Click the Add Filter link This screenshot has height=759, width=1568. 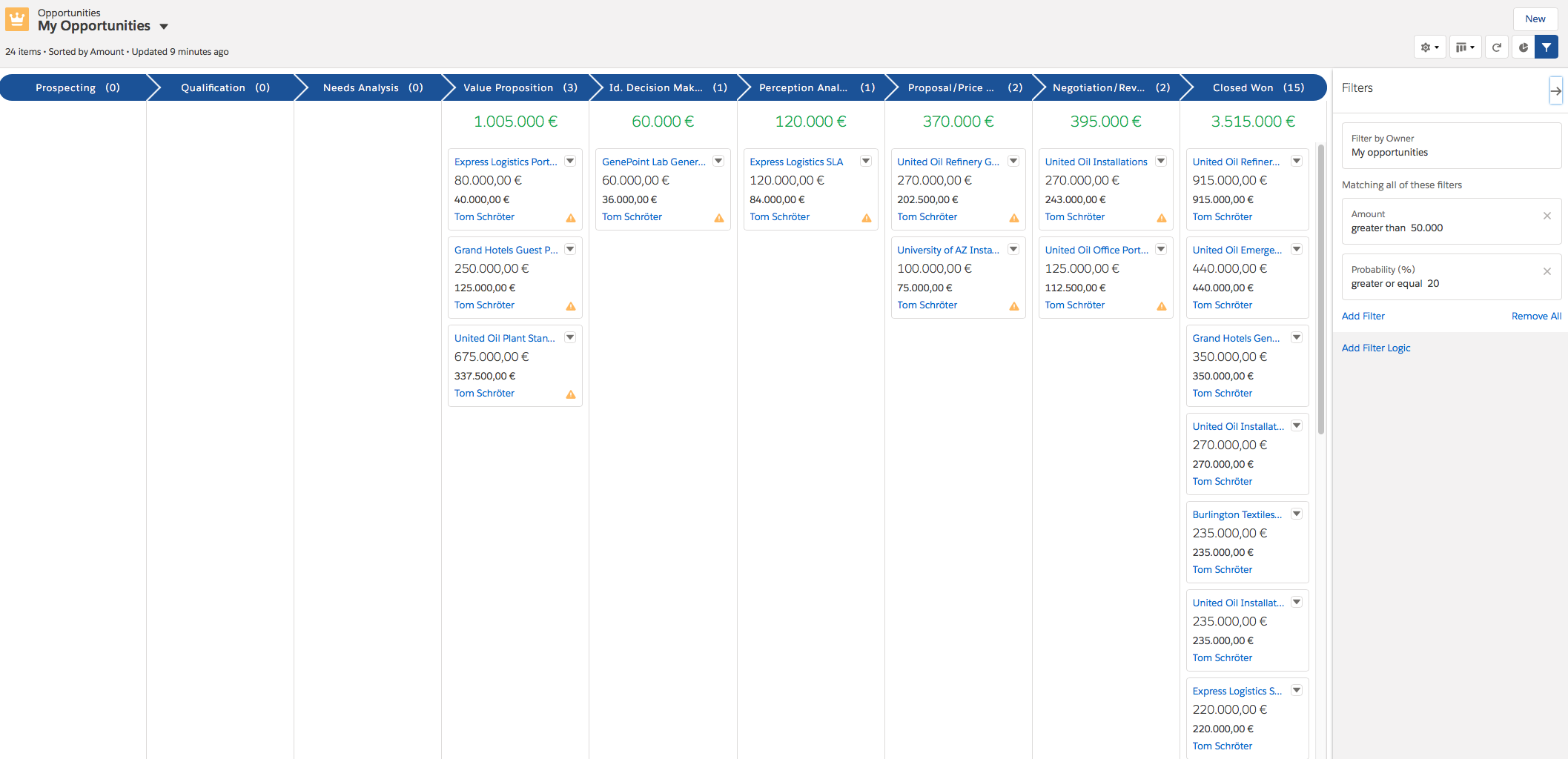(1363, 316)
